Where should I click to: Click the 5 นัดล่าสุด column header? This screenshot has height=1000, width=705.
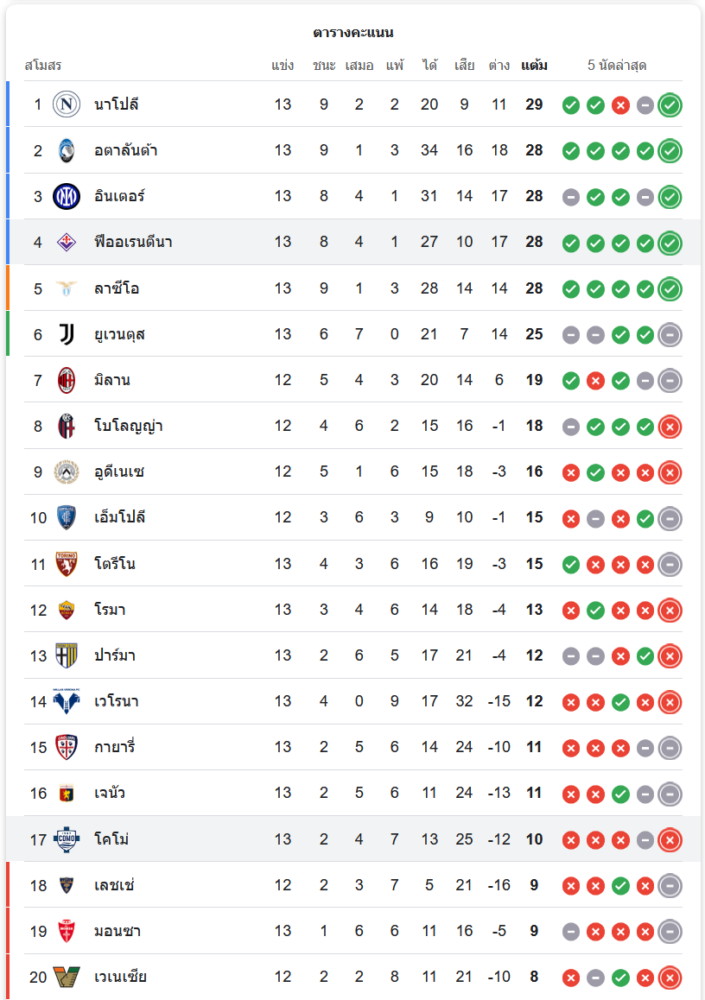617,66
